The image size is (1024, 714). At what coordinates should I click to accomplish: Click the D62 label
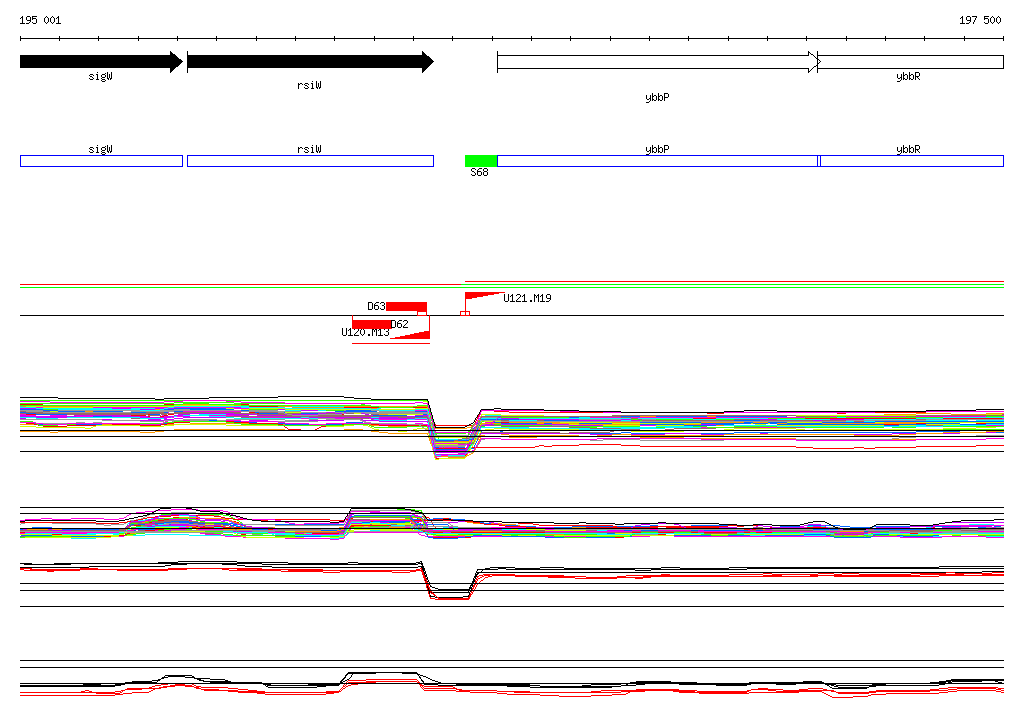400,324
